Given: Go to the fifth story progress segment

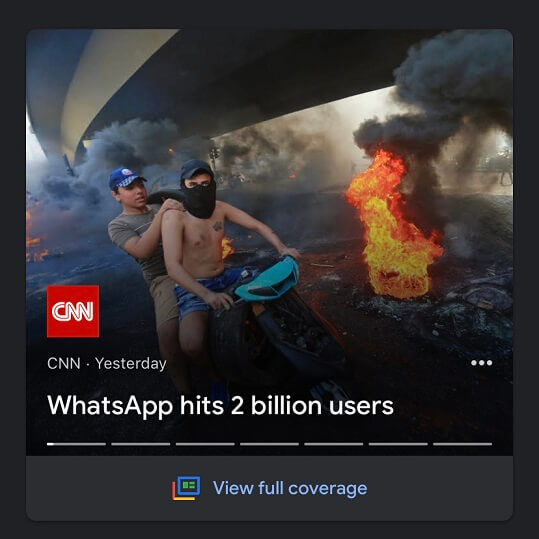Looking at the screenshot, I should tap(334, 444).
